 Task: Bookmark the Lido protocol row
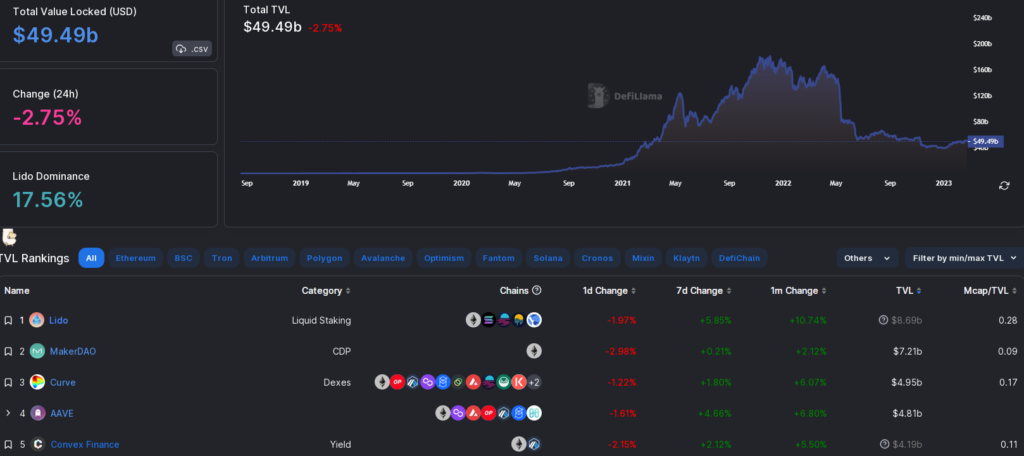pyautogui.click(x=8, y=320)
